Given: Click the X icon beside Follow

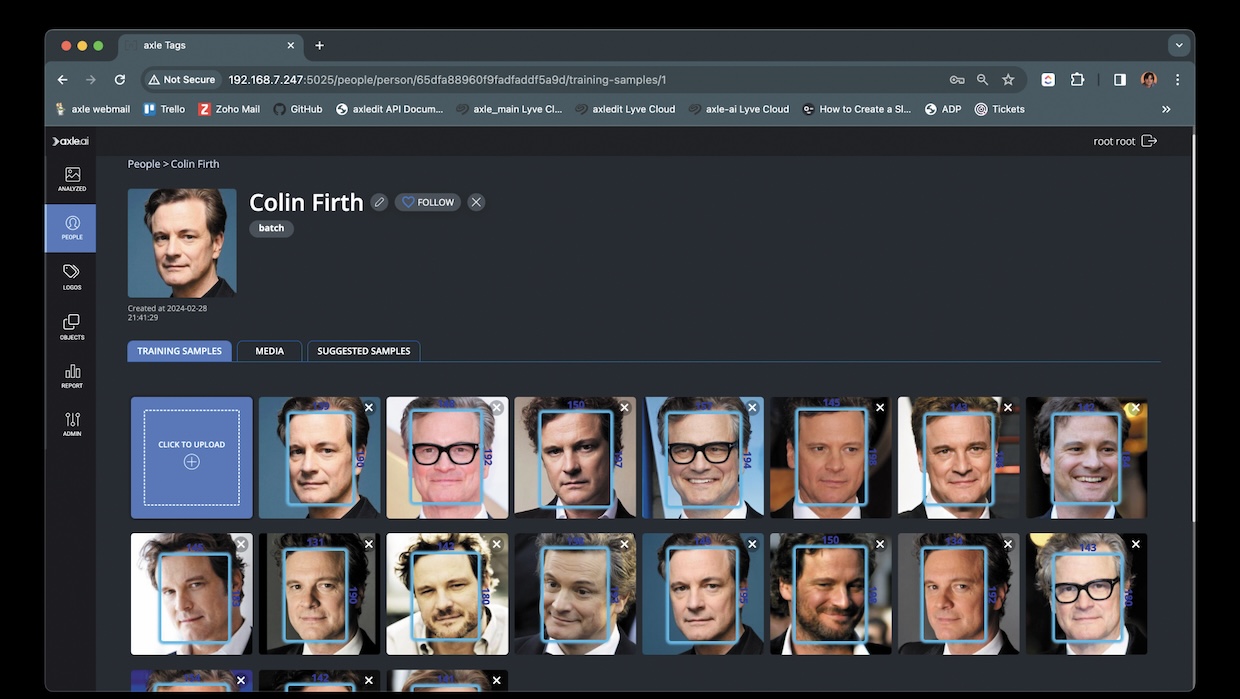Looking at the screenshot, I should tap(476, 202).
